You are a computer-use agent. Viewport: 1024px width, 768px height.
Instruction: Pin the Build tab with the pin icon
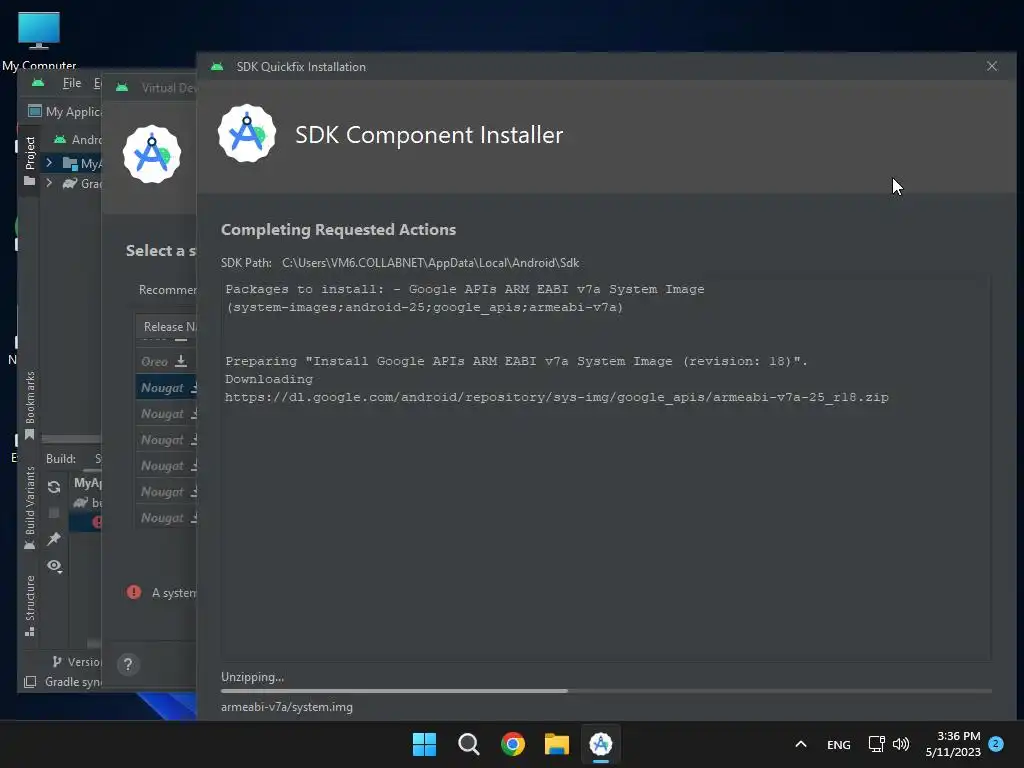(x=54, y=539)
